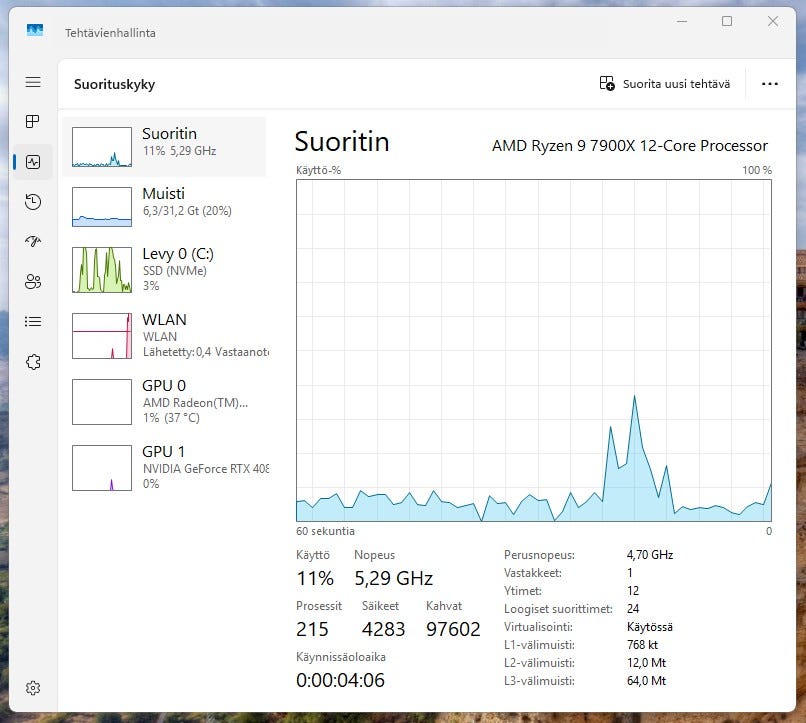This screenshot has height=723, width=806.
Task: Click the 11% usage value under Käyttö
Action: pos(315,578)
